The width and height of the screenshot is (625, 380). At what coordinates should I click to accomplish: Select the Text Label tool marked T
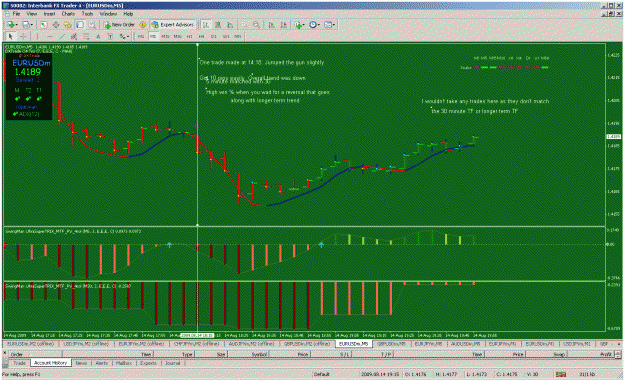[x=110, y=36]
